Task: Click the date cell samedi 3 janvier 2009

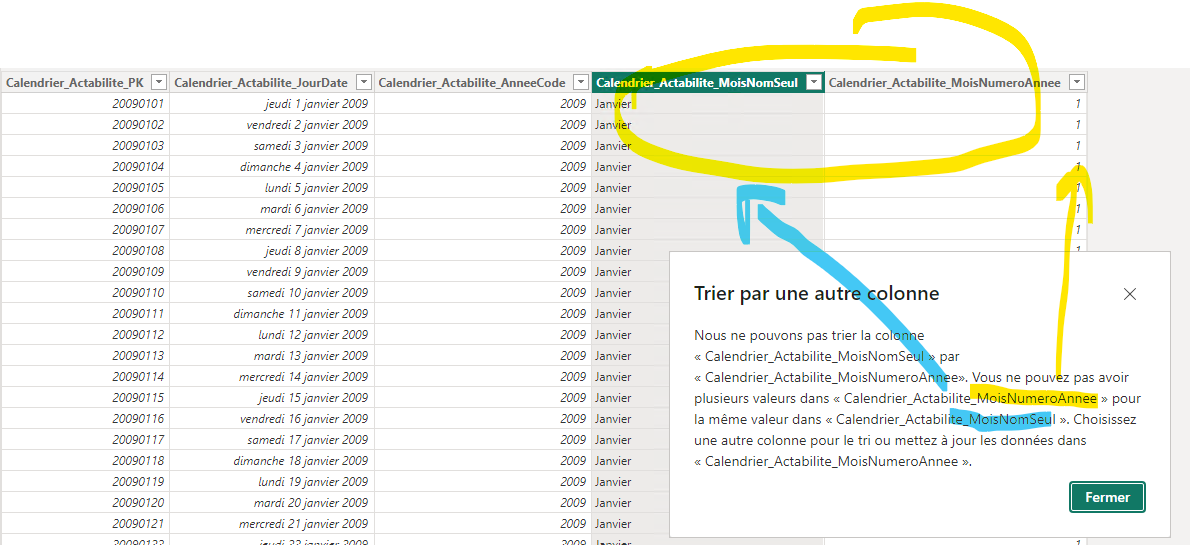Action: point(272,145)
